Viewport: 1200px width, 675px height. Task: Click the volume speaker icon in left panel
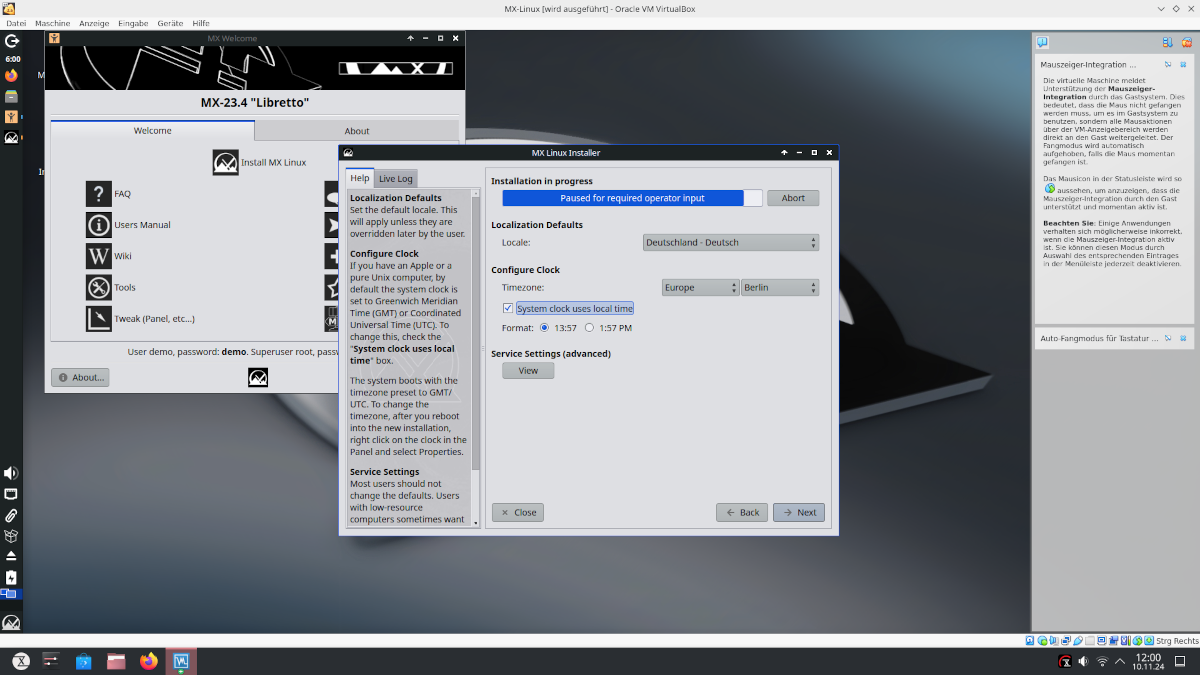click(11, 473)
